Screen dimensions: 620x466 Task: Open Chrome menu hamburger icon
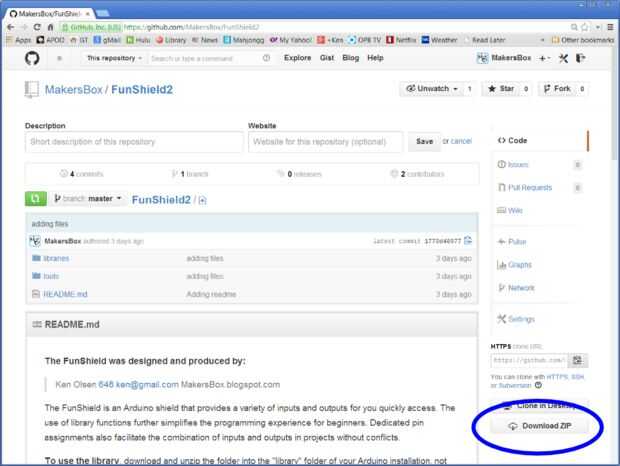coord(610,27)
